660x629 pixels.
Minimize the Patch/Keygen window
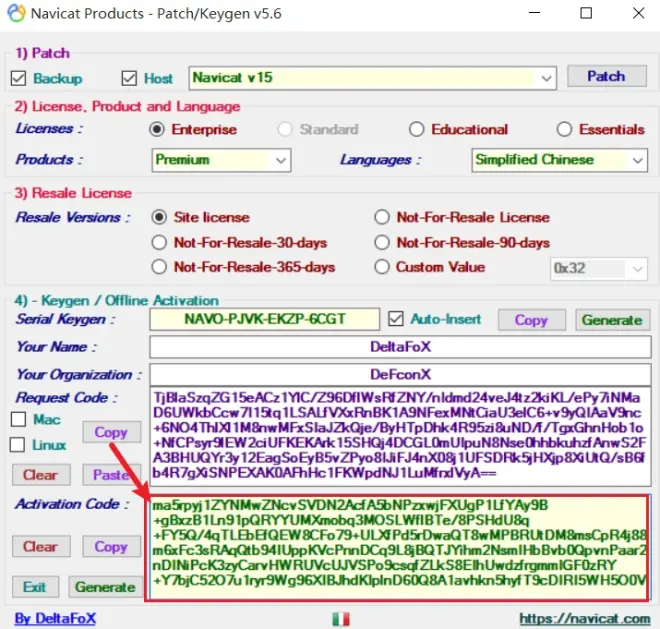point(534,13)
